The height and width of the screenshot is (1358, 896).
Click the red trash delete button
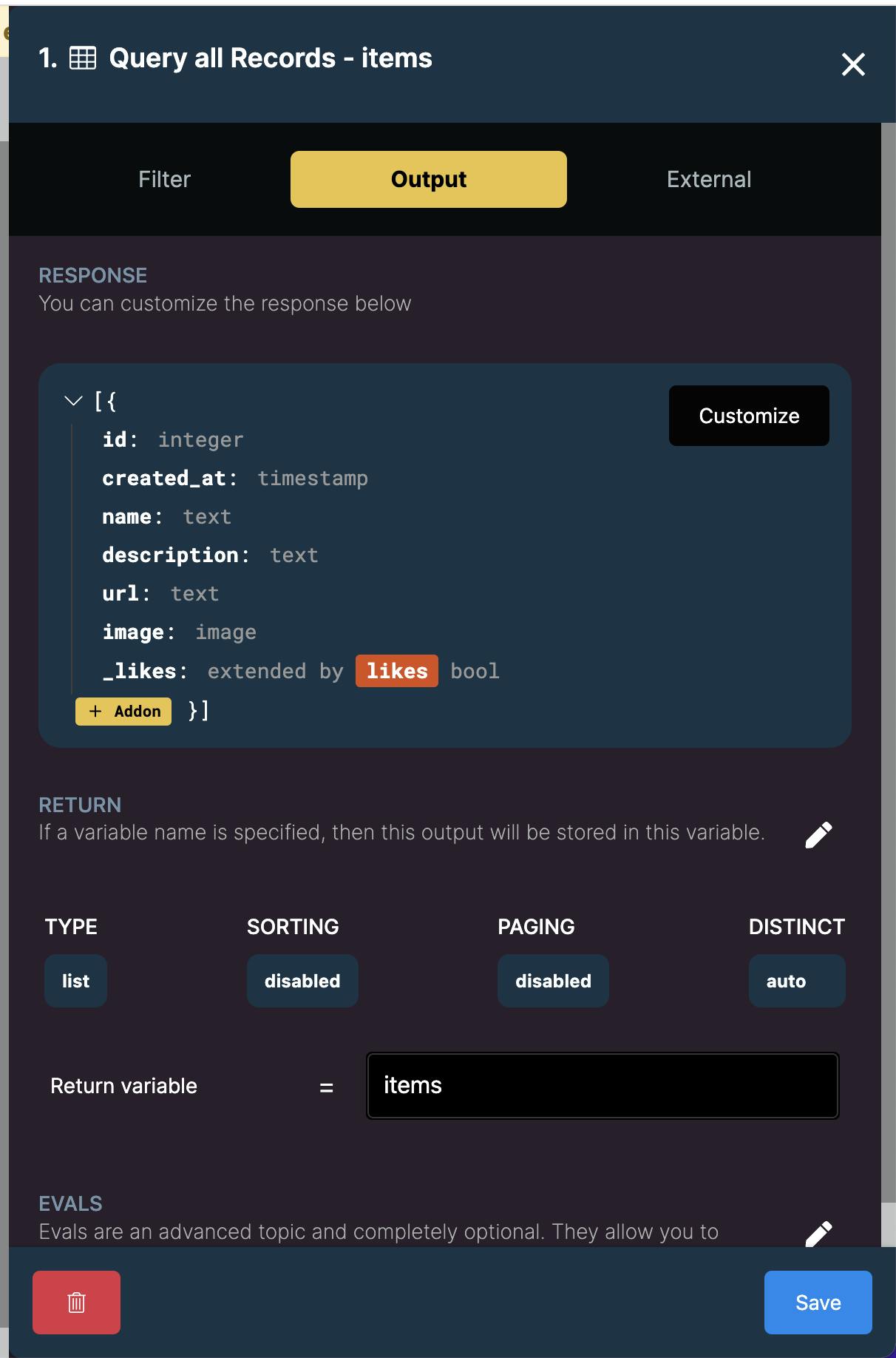[76, 1302]
